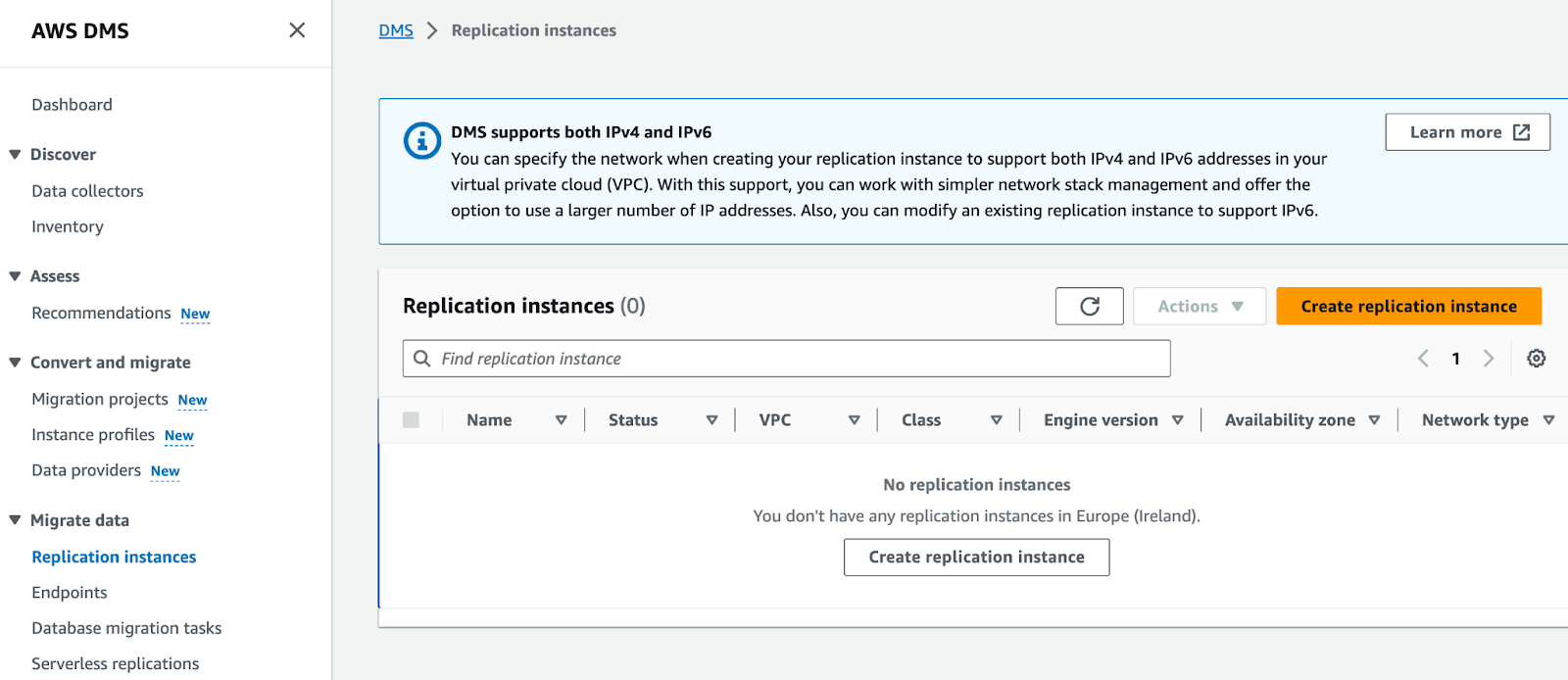Click the Learn more button
Image resolution: width=1568 pixels, height=680 pixels.
(x=1467, y=132)
